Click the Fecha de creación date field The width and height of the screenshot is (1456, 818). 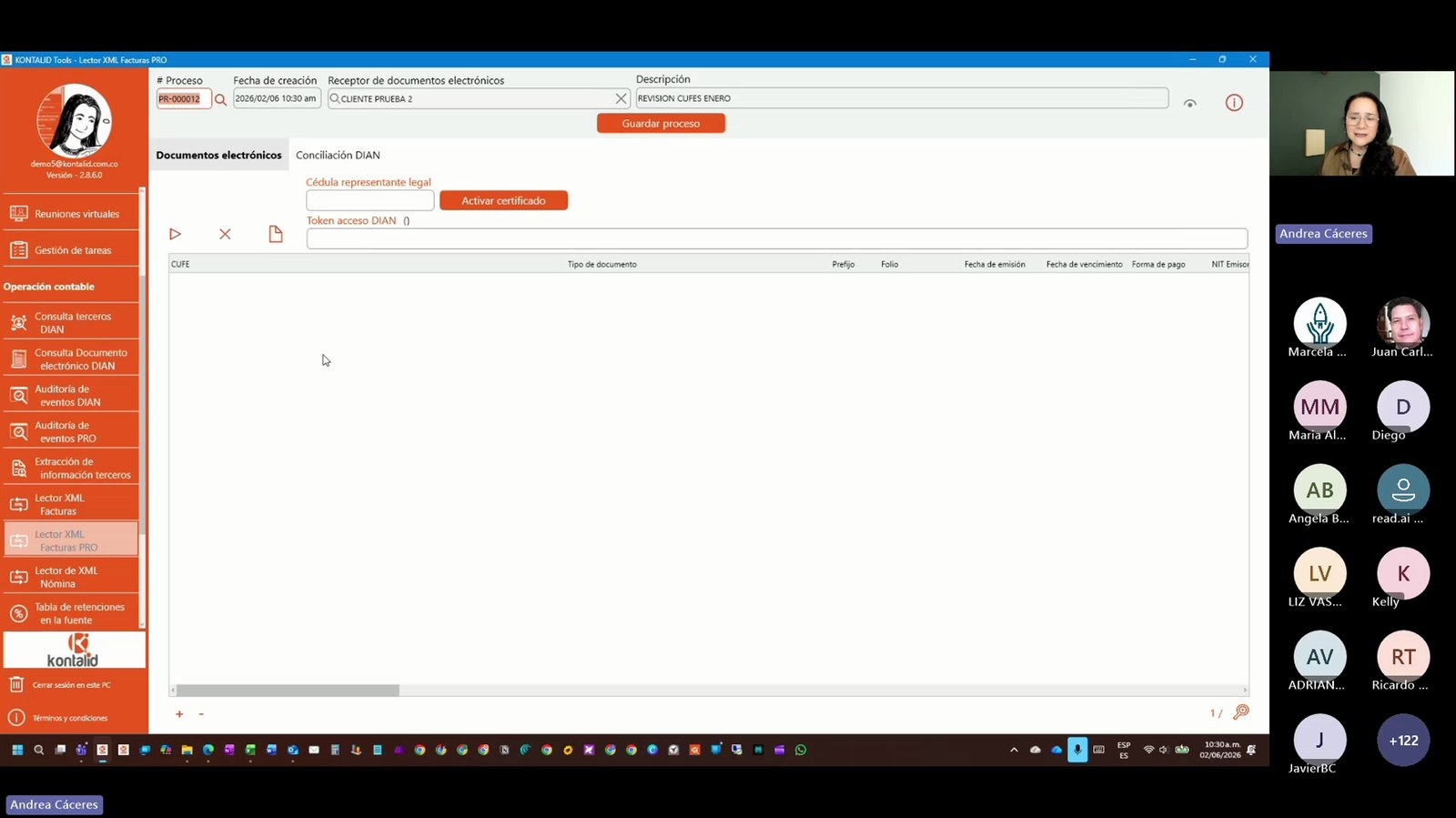coord(277,98)
